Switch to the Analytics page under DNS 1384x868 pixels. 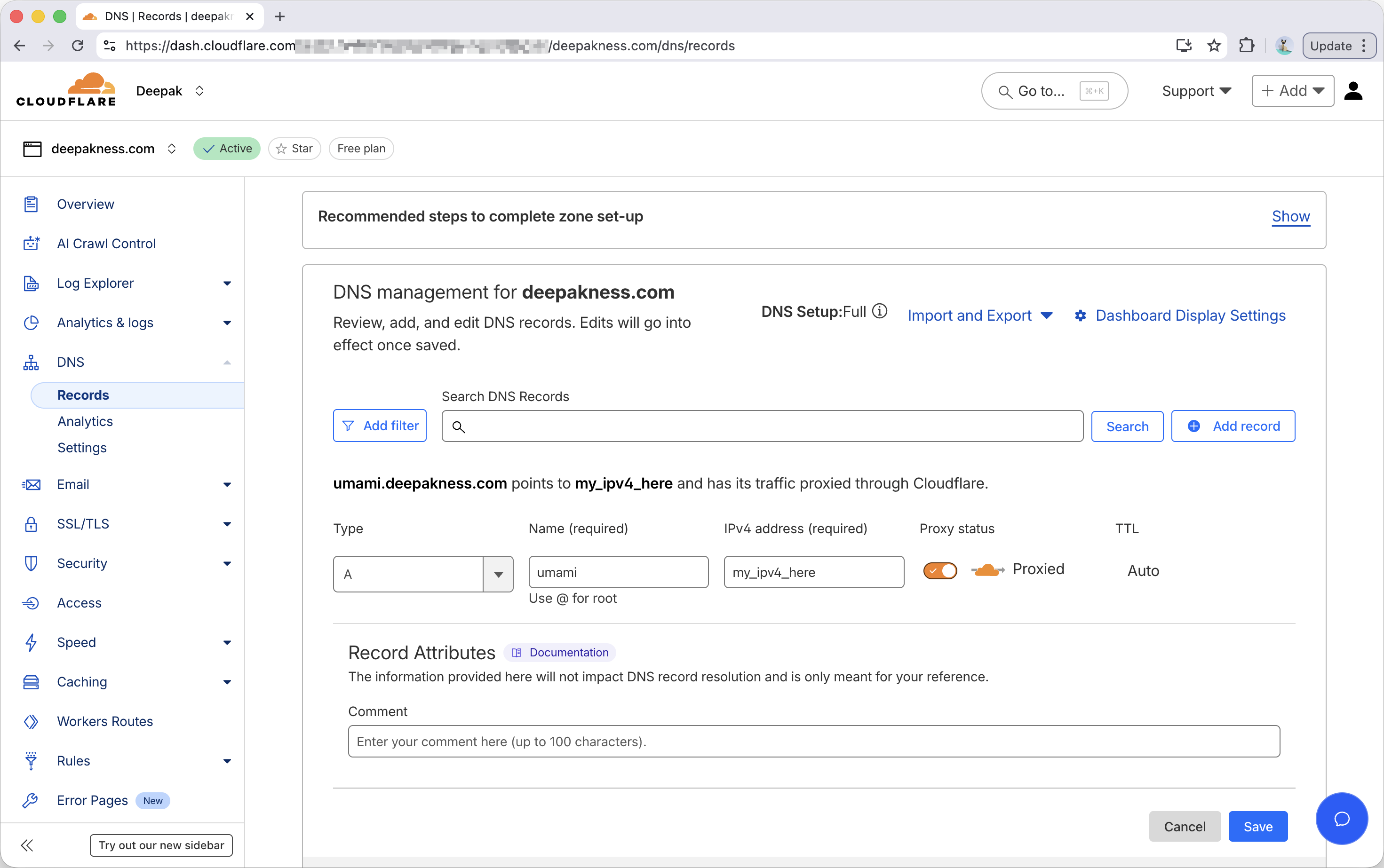pos(84,421)
